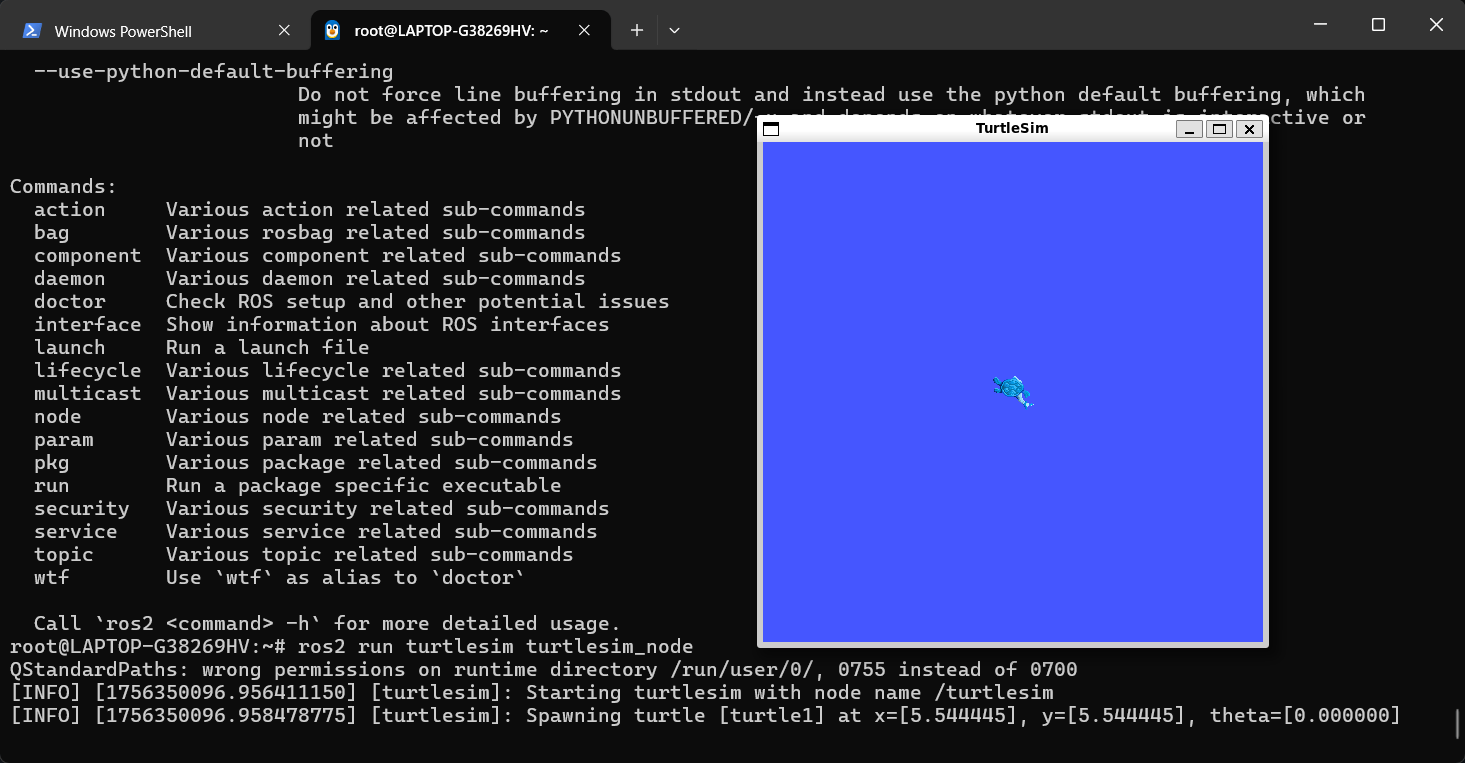Click the TurtleSim title bar text
The width and height of the screenshot is (1465, 763).
tap(1011, 128)
